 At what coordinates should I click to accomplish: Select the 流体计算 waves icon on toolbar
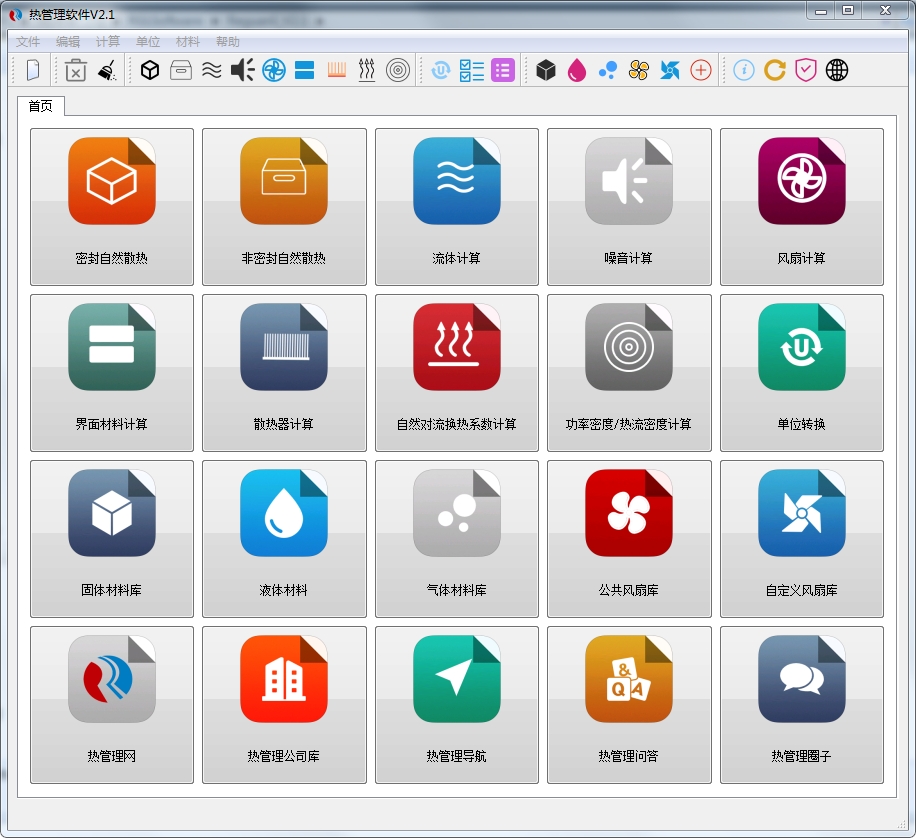pyautogui.click(x=211, y=70)
